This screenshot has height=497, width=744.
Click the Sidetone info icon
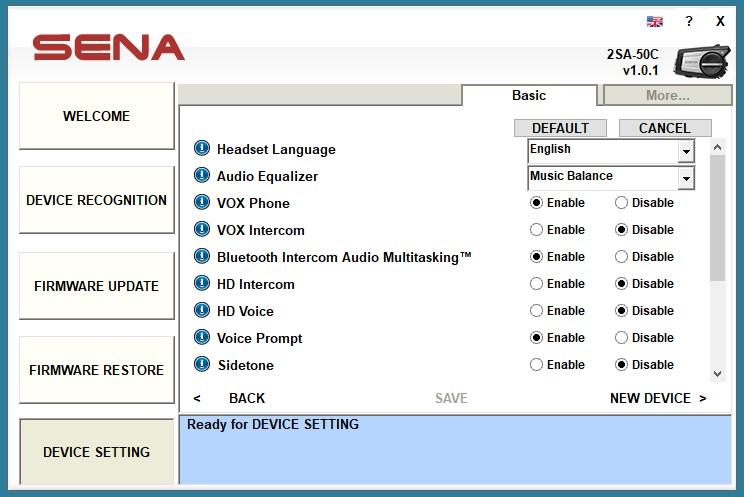pos(202,365)
